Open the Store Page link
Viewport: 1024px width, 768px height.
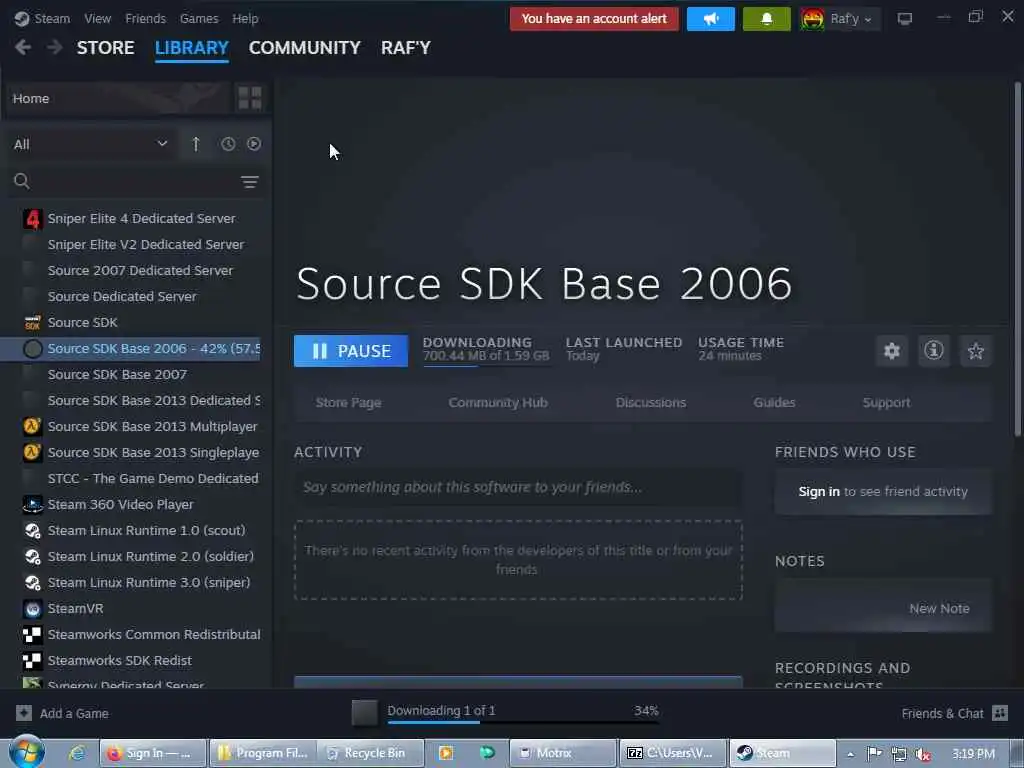(x=348, y=402)
